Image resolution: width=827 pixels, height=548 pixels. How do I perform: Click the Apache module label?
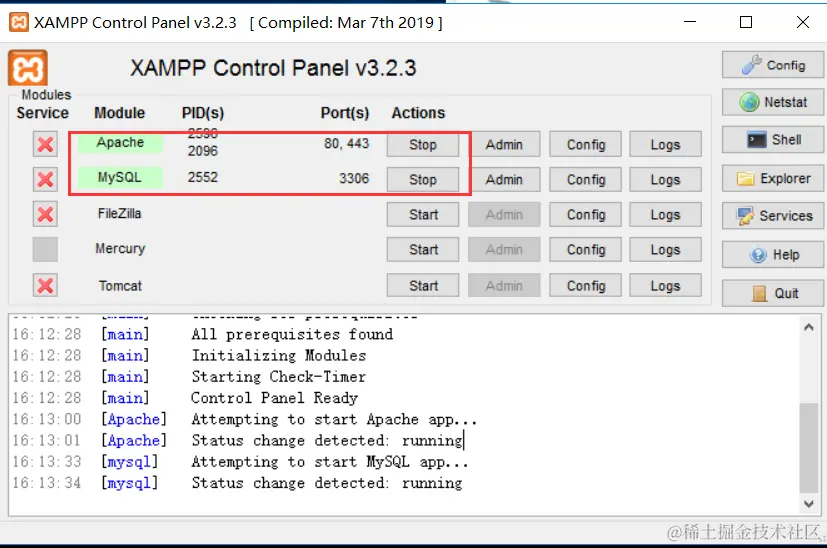120,142
